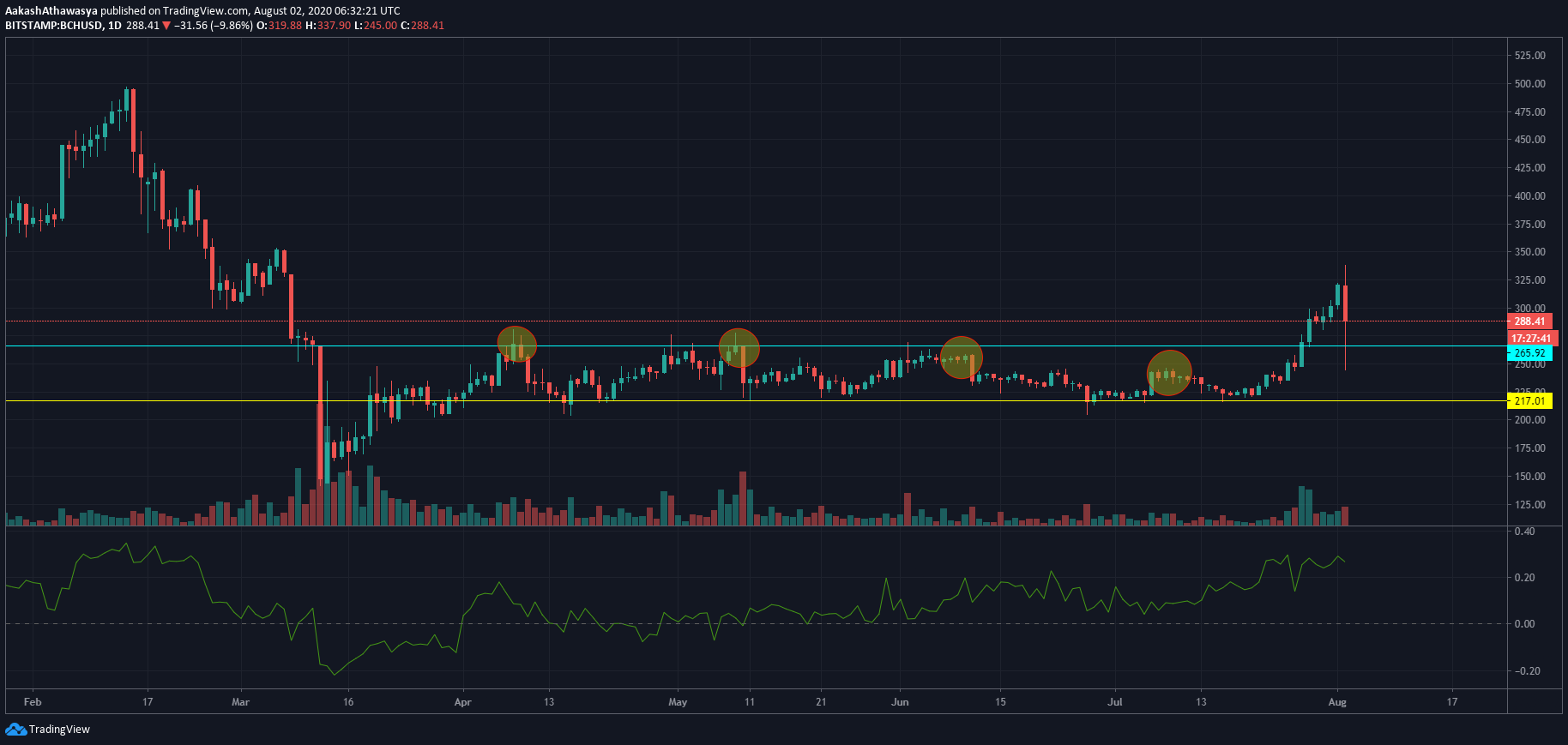The height and width of the screenshot is (745, 1568).
Task: Click the low value L:245.00
Action: tap(376, 26)
